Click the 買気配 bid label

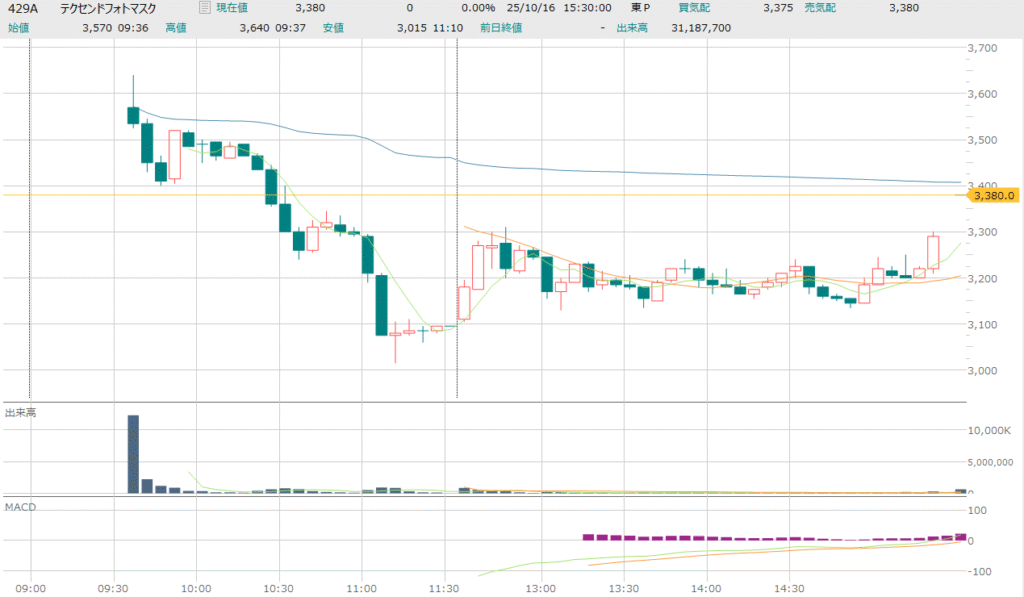694,9
